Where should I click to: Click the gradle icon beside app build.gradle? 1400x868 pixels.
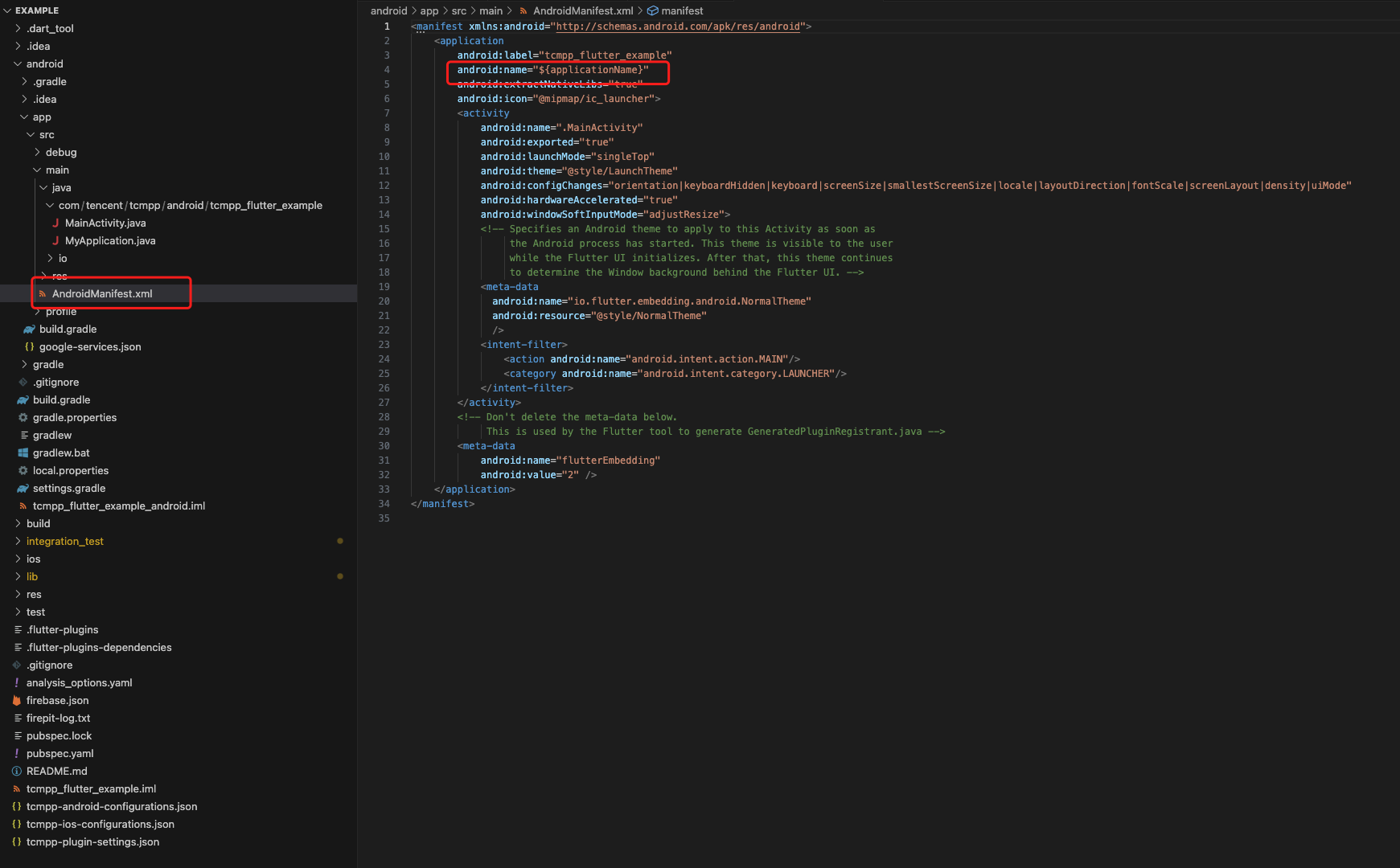pyautogui.click(x=30, y=329)
